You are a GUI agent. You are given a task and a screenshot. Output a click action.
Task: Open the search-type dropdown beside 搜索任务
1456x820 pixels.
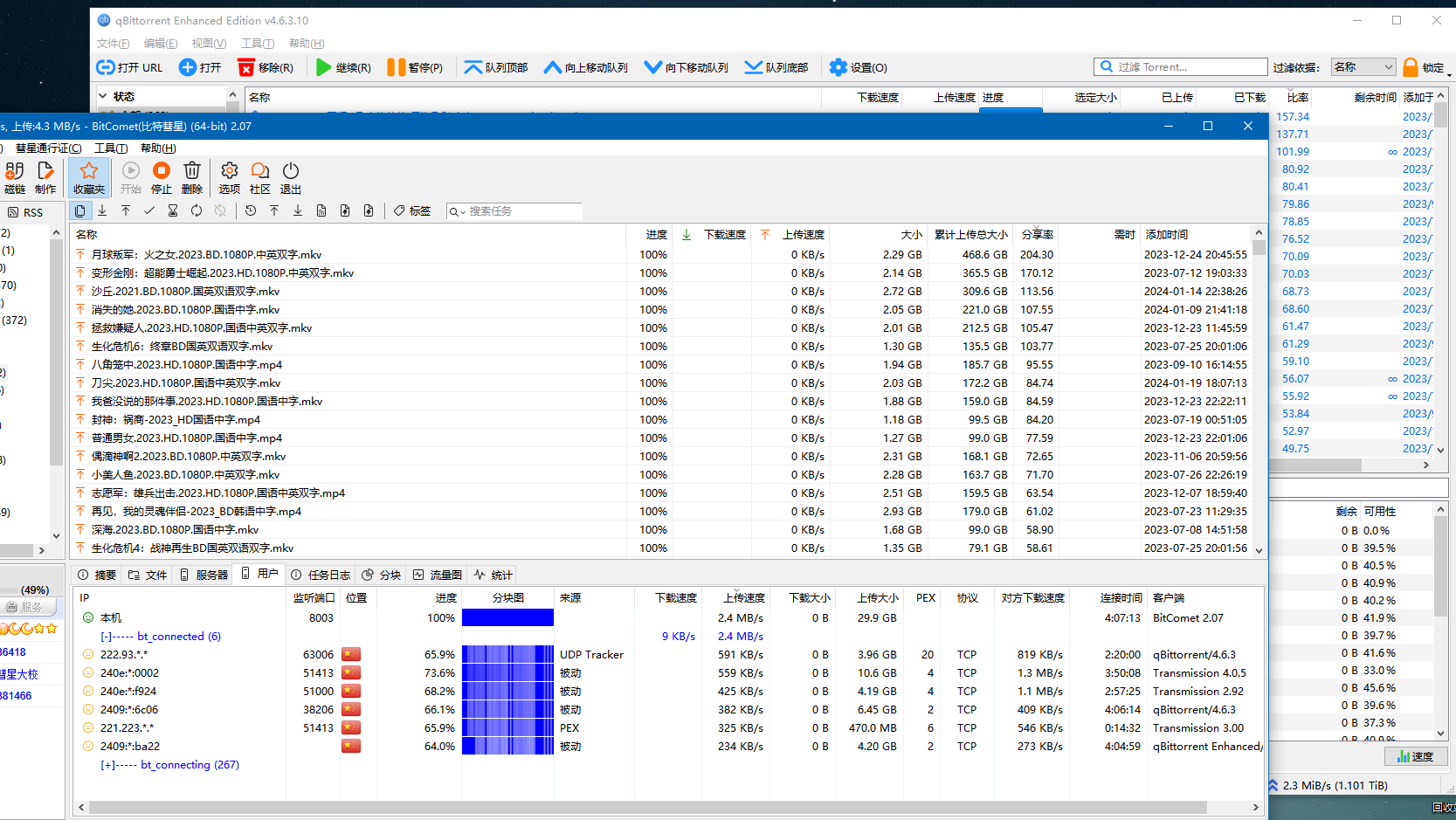pos(457,211)
